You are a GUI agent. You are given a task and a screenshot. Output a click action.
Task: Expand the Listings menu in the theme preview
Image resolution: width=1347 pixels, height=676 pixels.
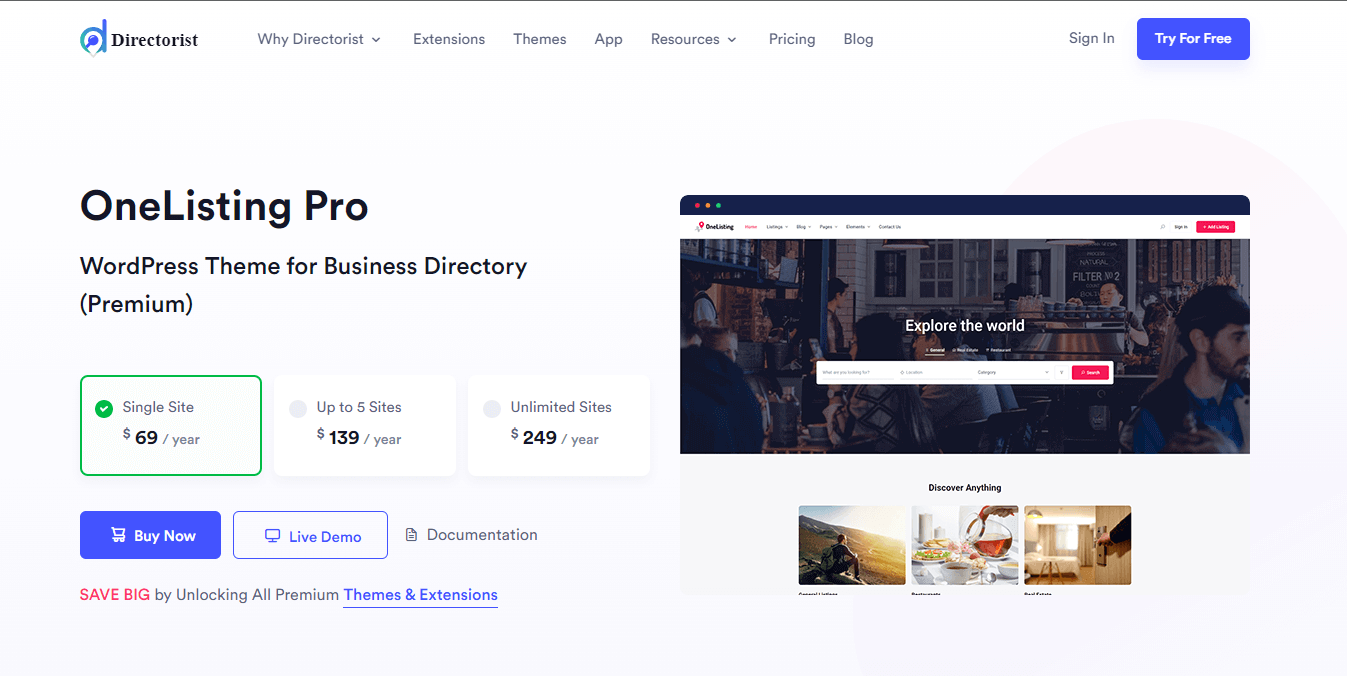point(776,227)
